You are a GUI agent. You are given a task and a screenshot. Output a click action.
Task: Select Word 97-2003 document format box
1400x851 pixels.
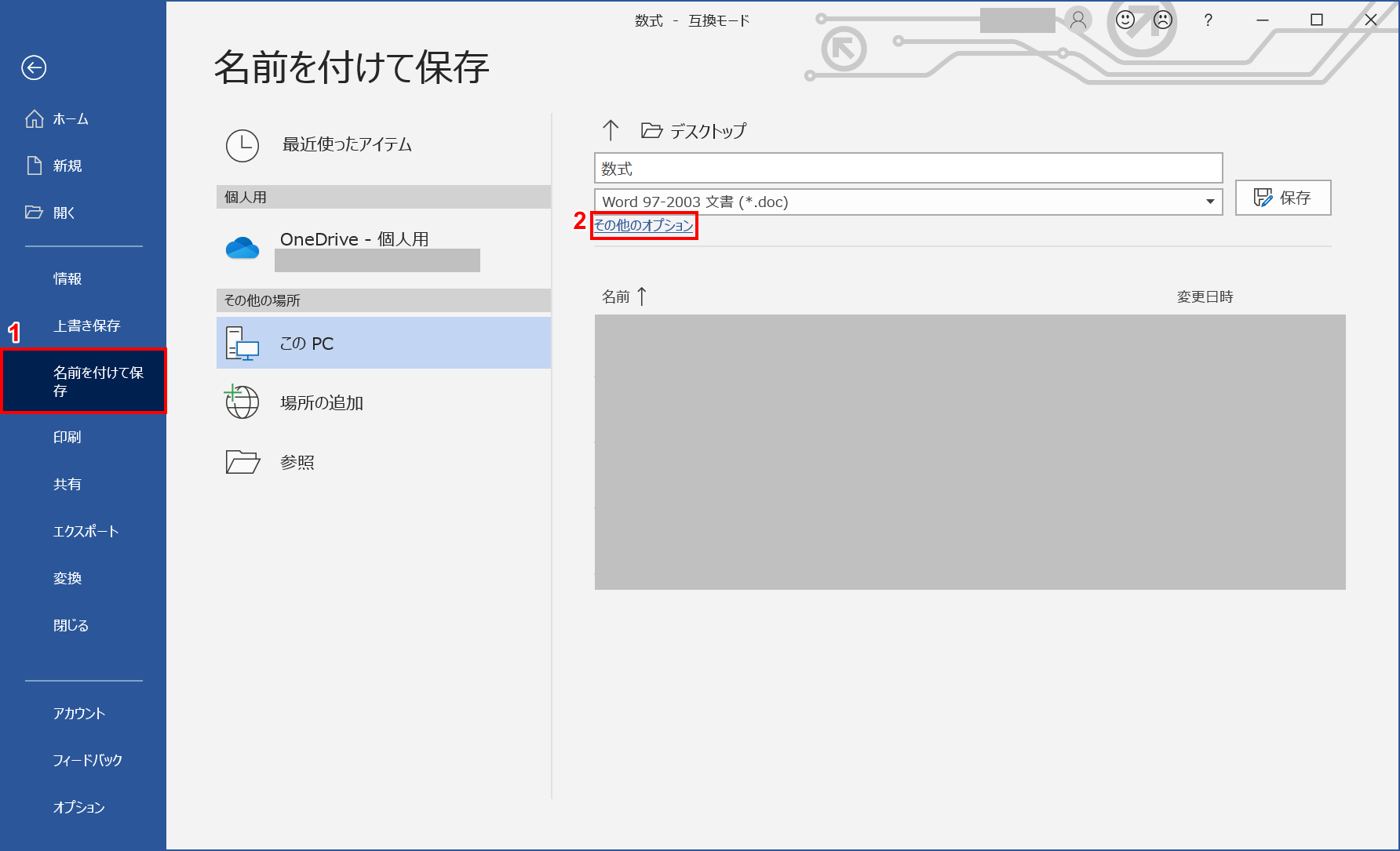click(x=909, y=202)
